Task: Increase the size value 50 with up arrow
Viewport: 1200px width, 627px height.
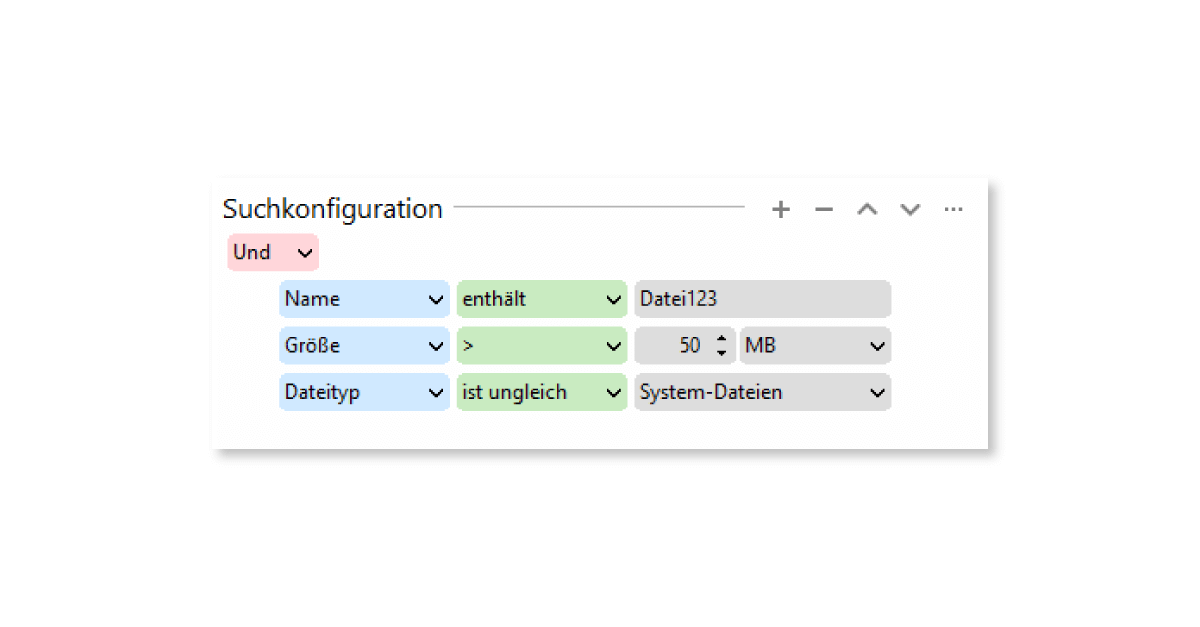Action: tap(721, 339)
